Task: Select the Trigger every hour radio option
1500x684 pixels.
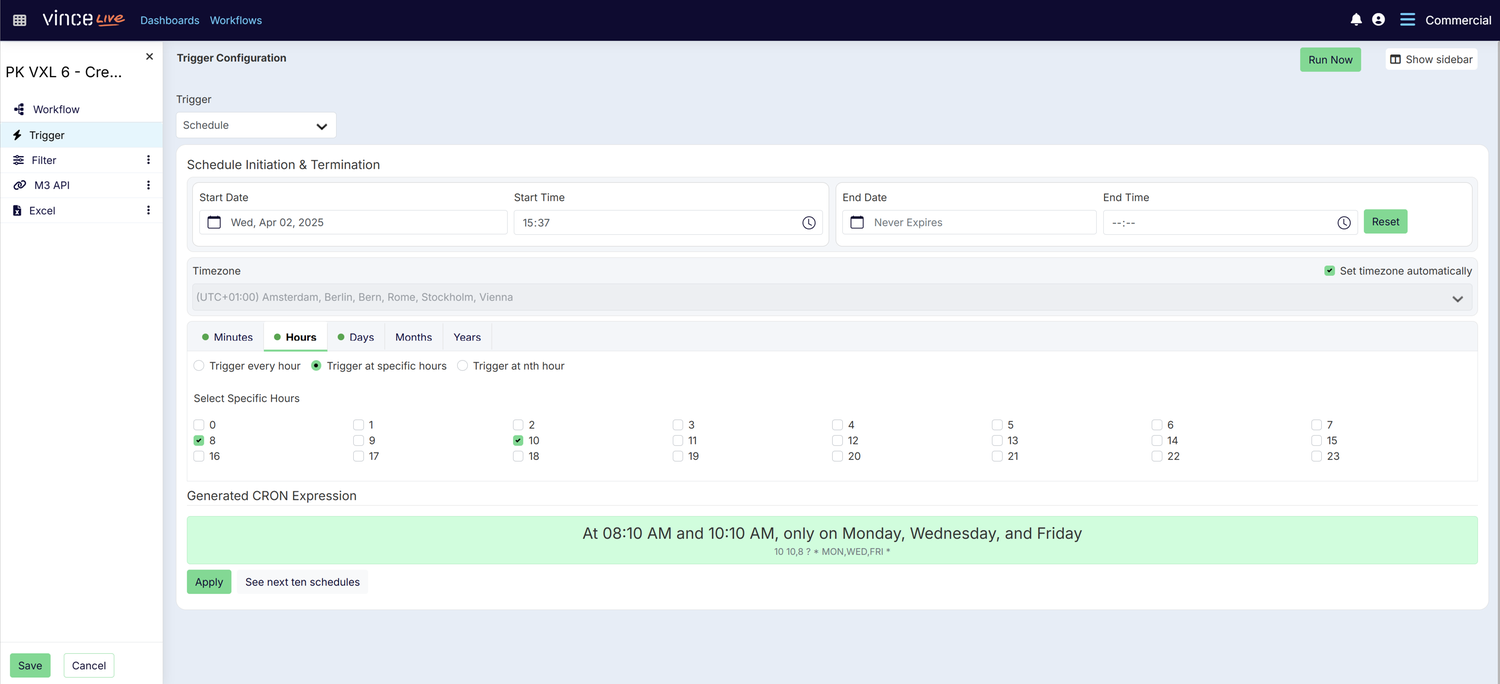Action: tap(198, 365)
